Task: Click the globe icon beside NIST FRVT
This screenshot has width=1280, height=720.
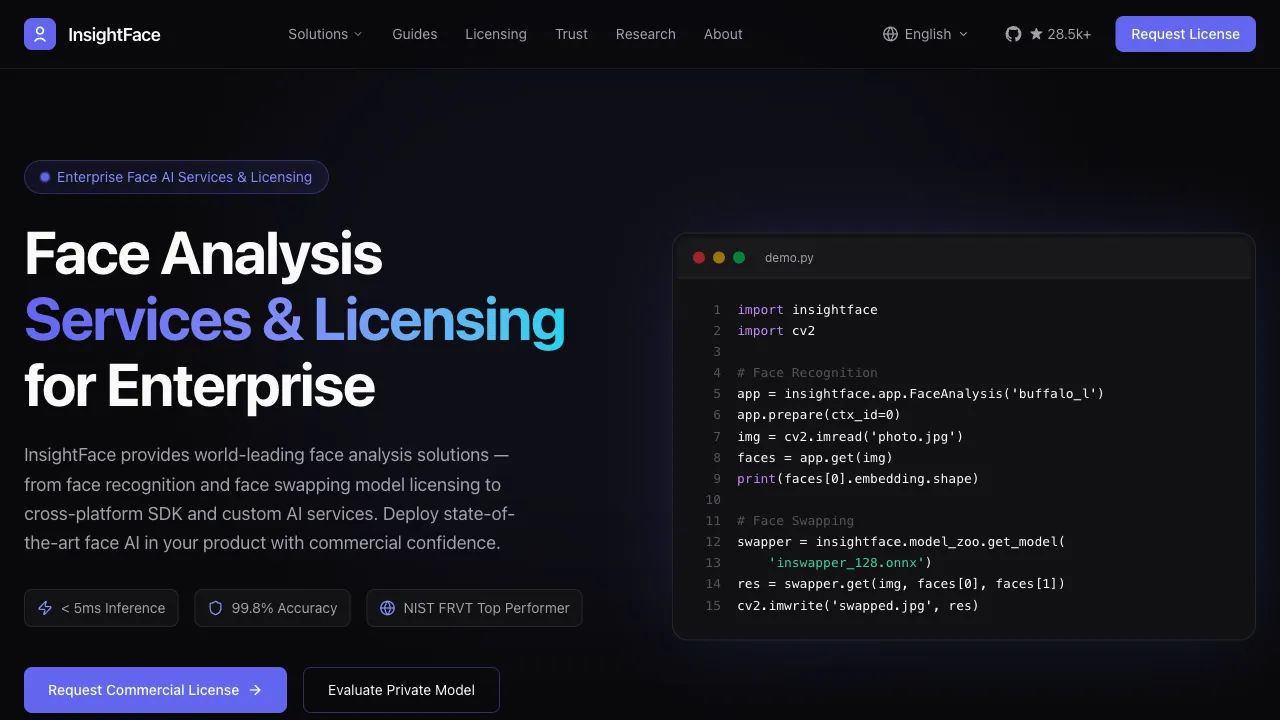Action: coord(387,608)
